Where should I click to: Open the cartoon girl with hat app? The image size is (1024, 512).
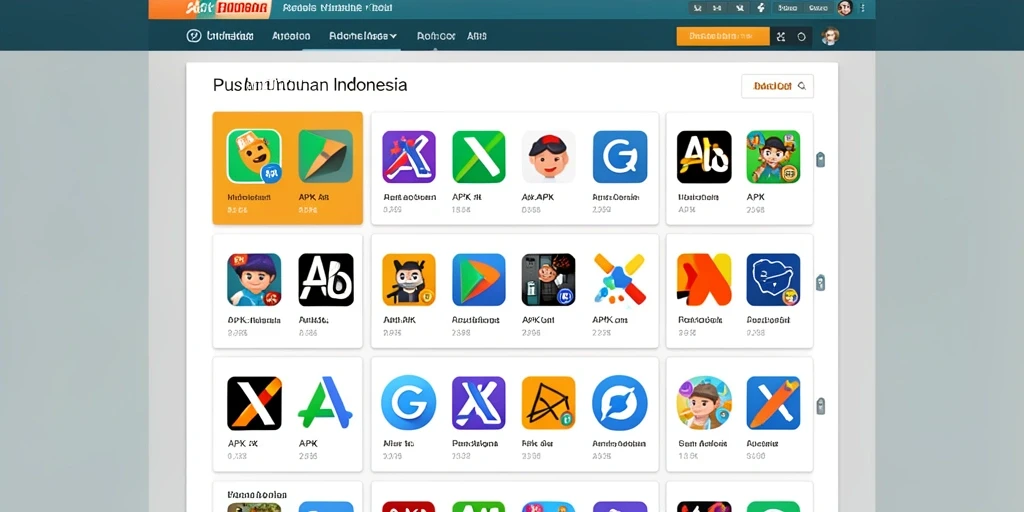click(x=704, y=403)
